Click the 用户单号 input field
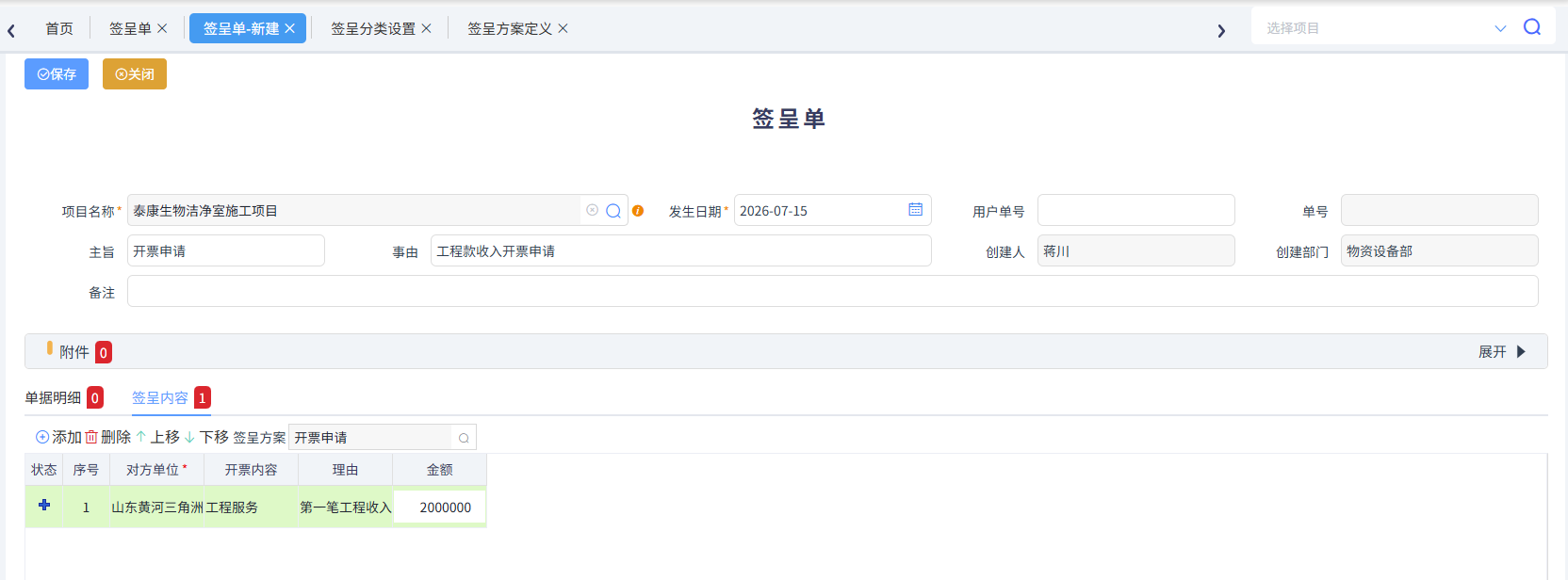1568x580 pixels. click(x=1135, y=210)
